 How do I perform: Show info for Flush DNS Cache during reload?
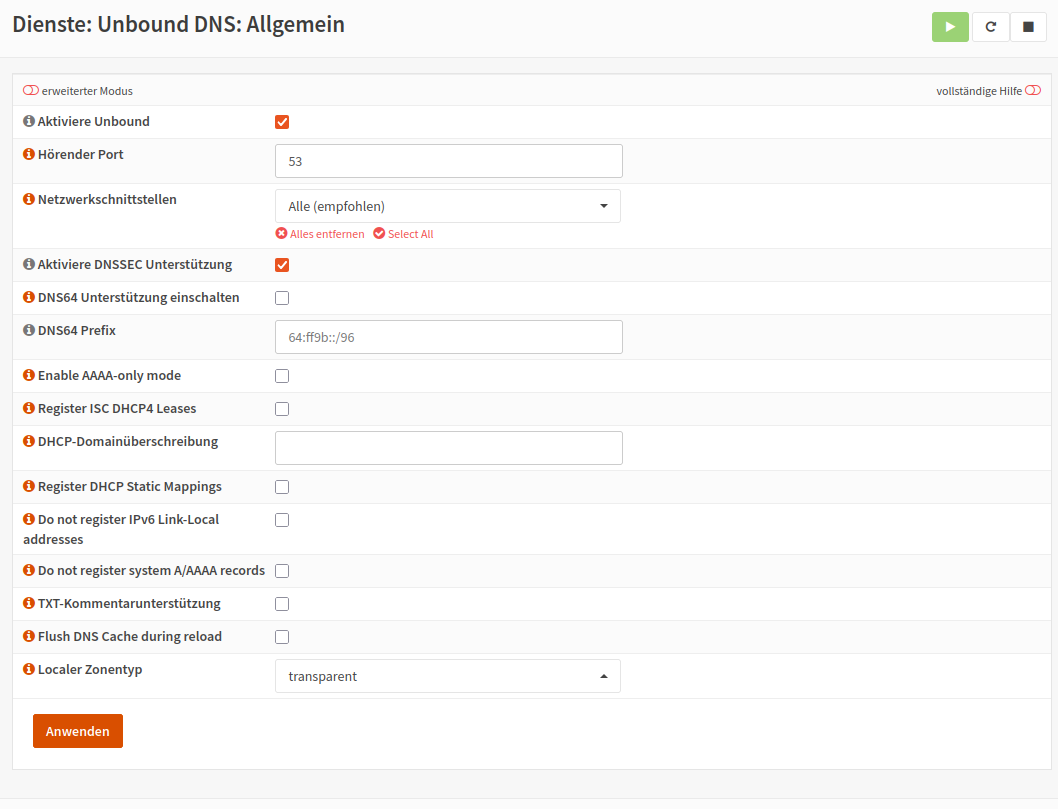click(x=29, y=636)
